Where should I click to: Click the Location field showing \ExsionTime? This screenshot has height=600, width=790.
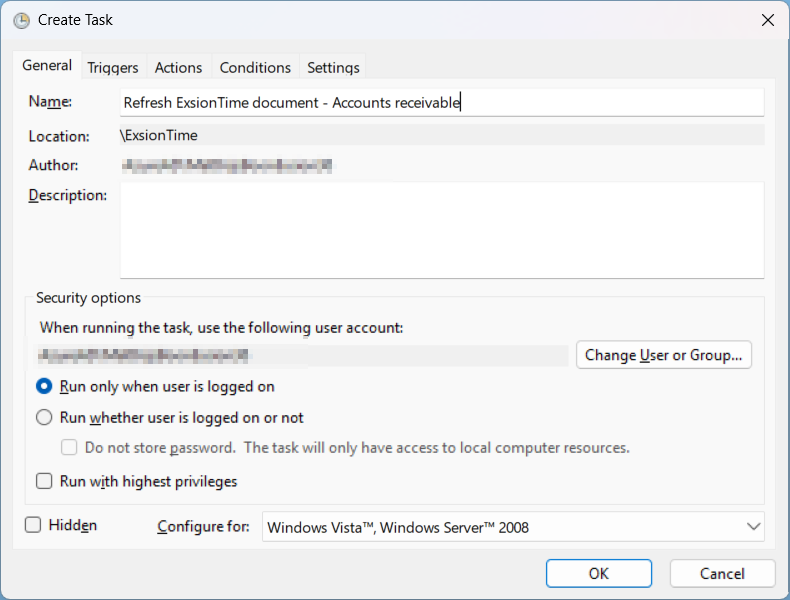click(441, 135)
